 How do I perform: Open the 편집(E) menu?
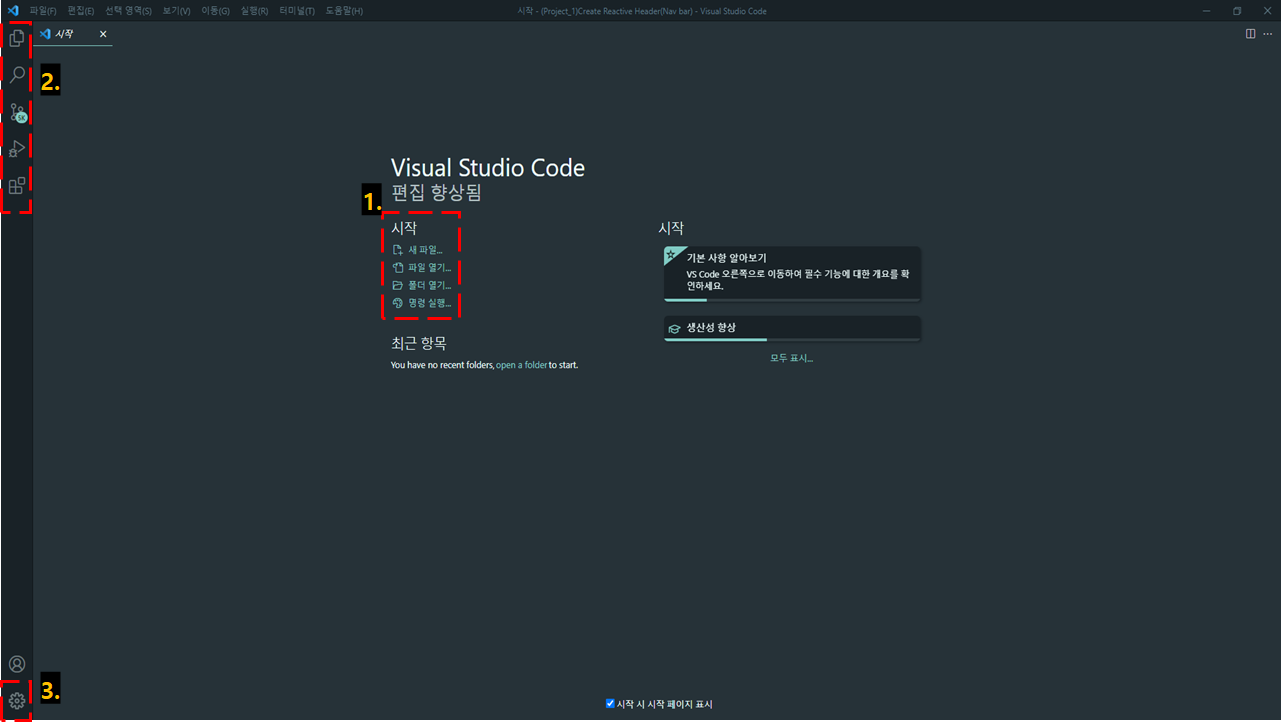pos(81,10)
